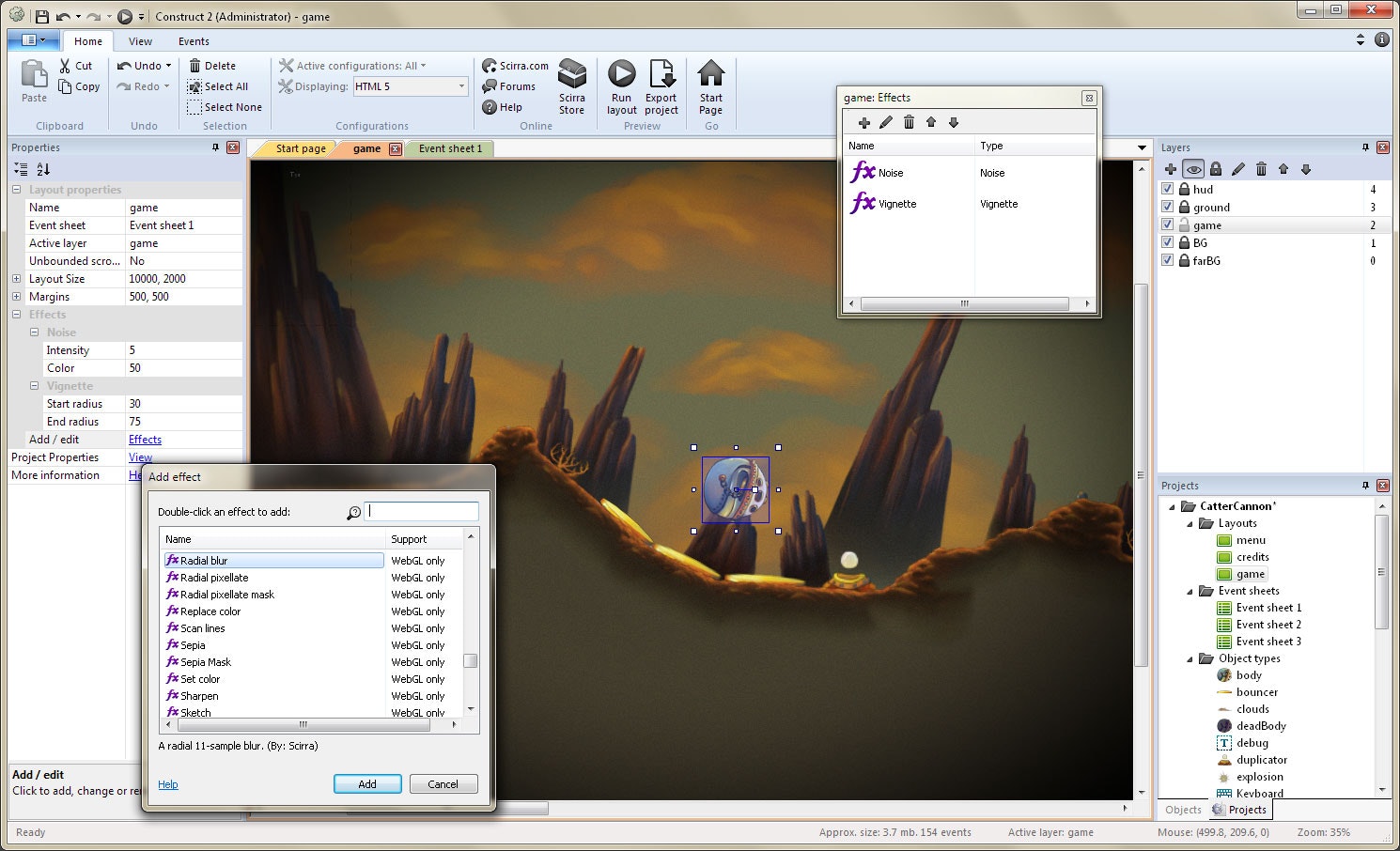
Task: Collapse the Vignette section in Properties
Action: pyautogui.click(x=33, y=385)
